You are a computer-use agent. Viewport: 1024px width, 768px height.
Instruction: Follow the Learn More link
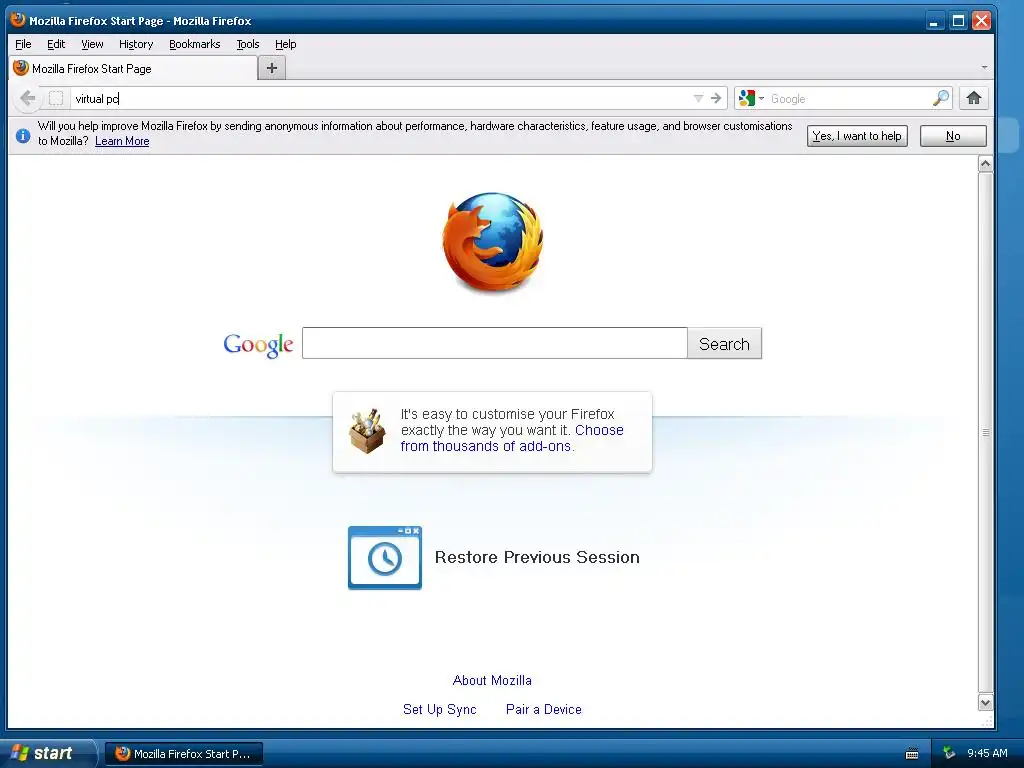click(x=122, y=141)
